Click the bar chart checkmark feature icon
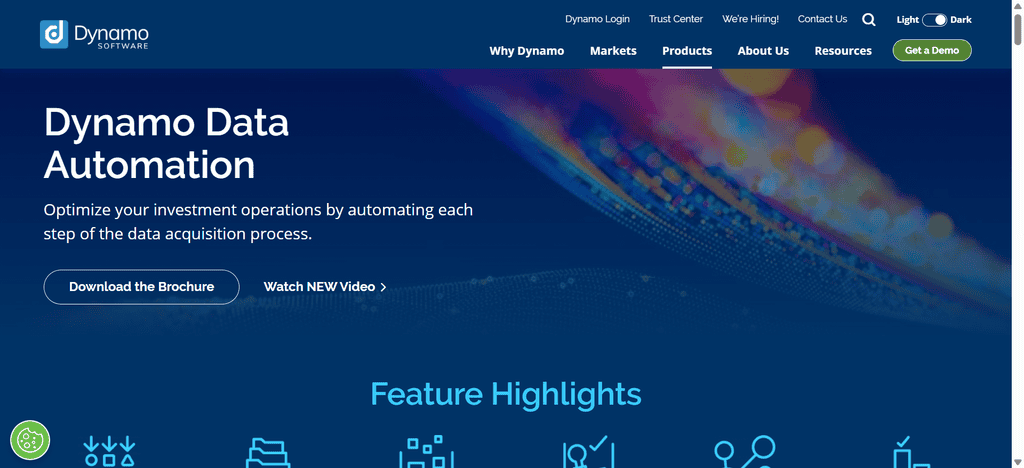The image size is (1024, 468). (911, 452)
